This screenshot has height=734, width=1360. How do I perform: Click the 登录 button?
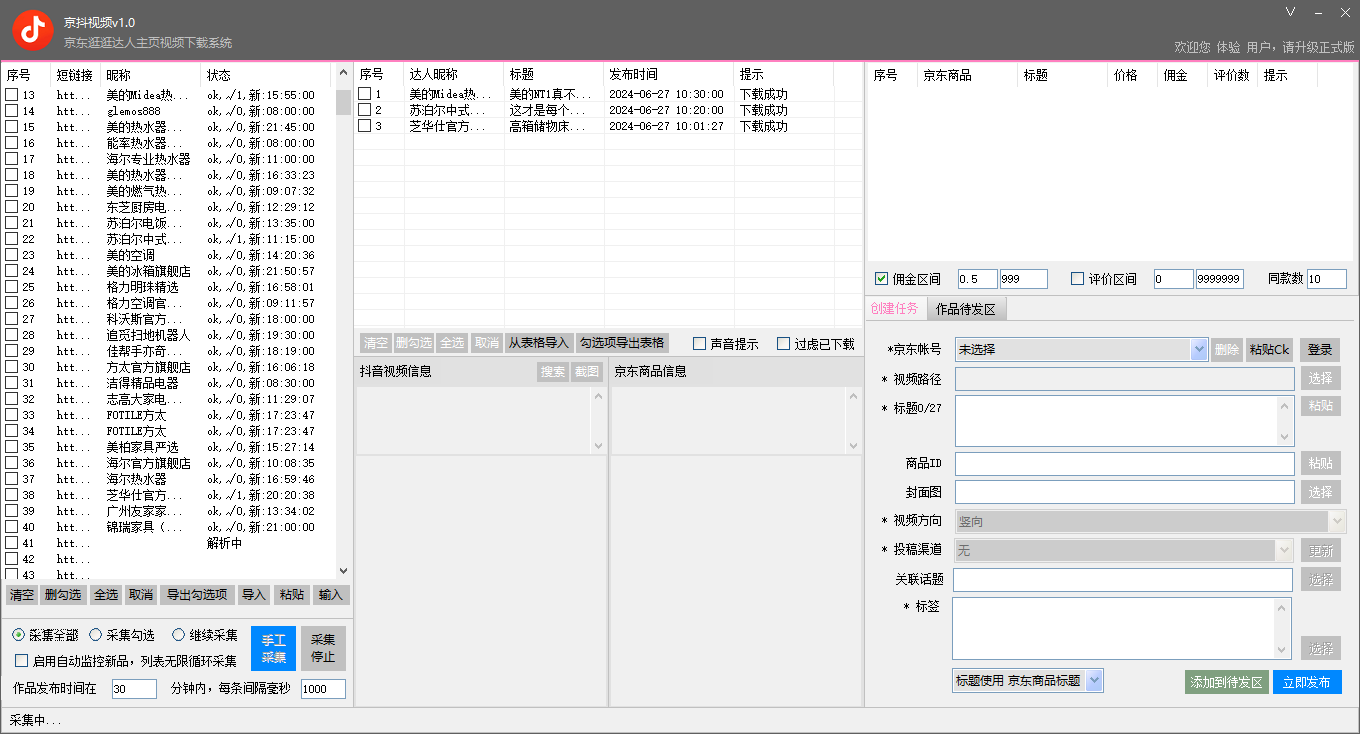pyautogui.click(x=1320, y=350)
